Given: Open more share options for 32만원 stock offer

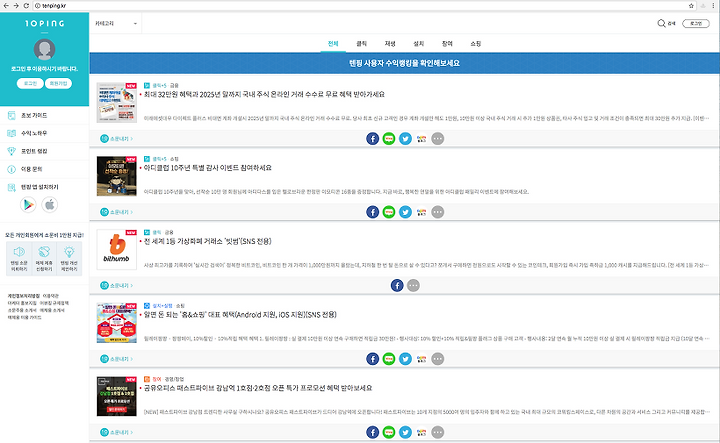Looking at the screenshot, I should (x=438, y=139).
